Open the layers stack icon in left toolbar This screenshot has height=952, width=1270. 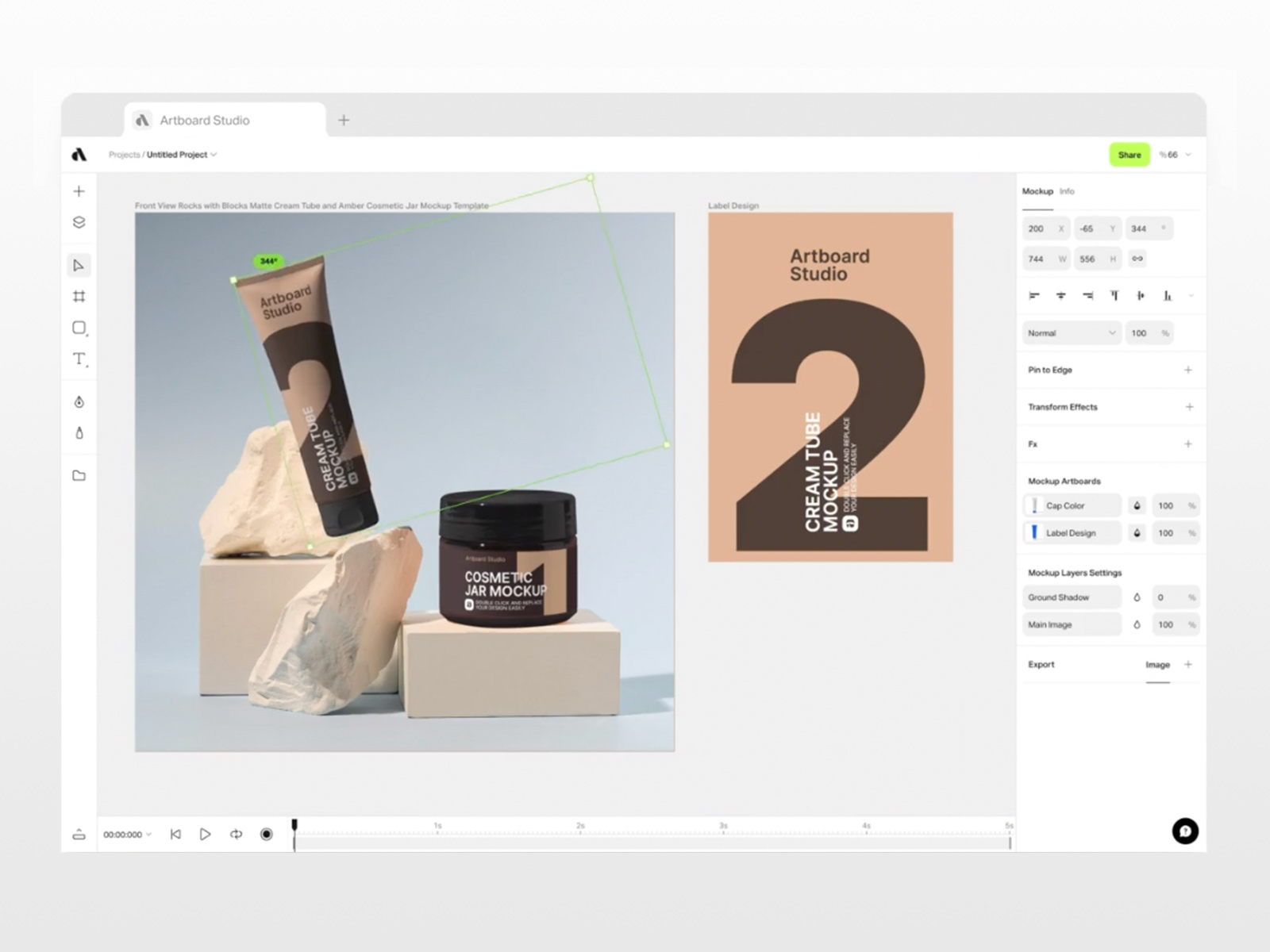tap(79, 222)
